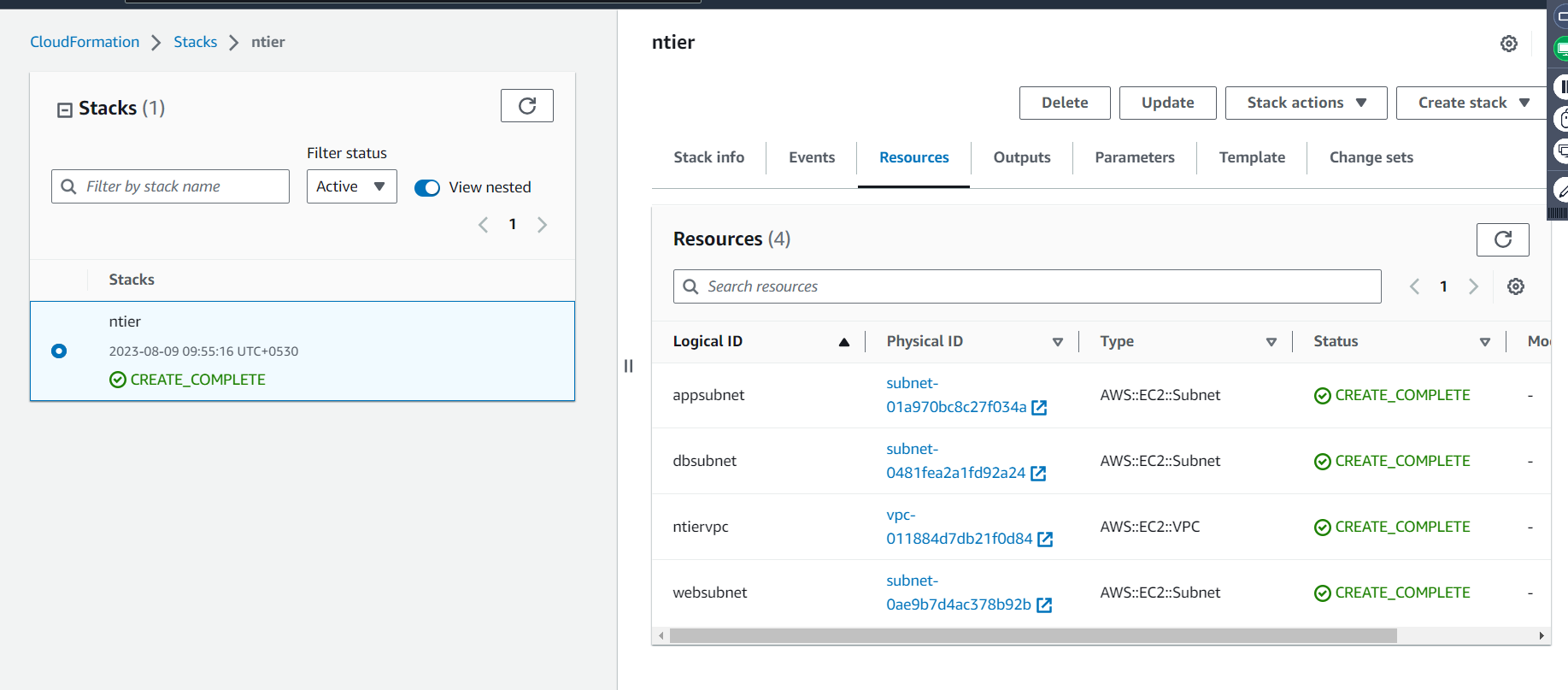Sort by Status column arrow
This screenshot has height=690, width=1568.
pos(1485,342)
